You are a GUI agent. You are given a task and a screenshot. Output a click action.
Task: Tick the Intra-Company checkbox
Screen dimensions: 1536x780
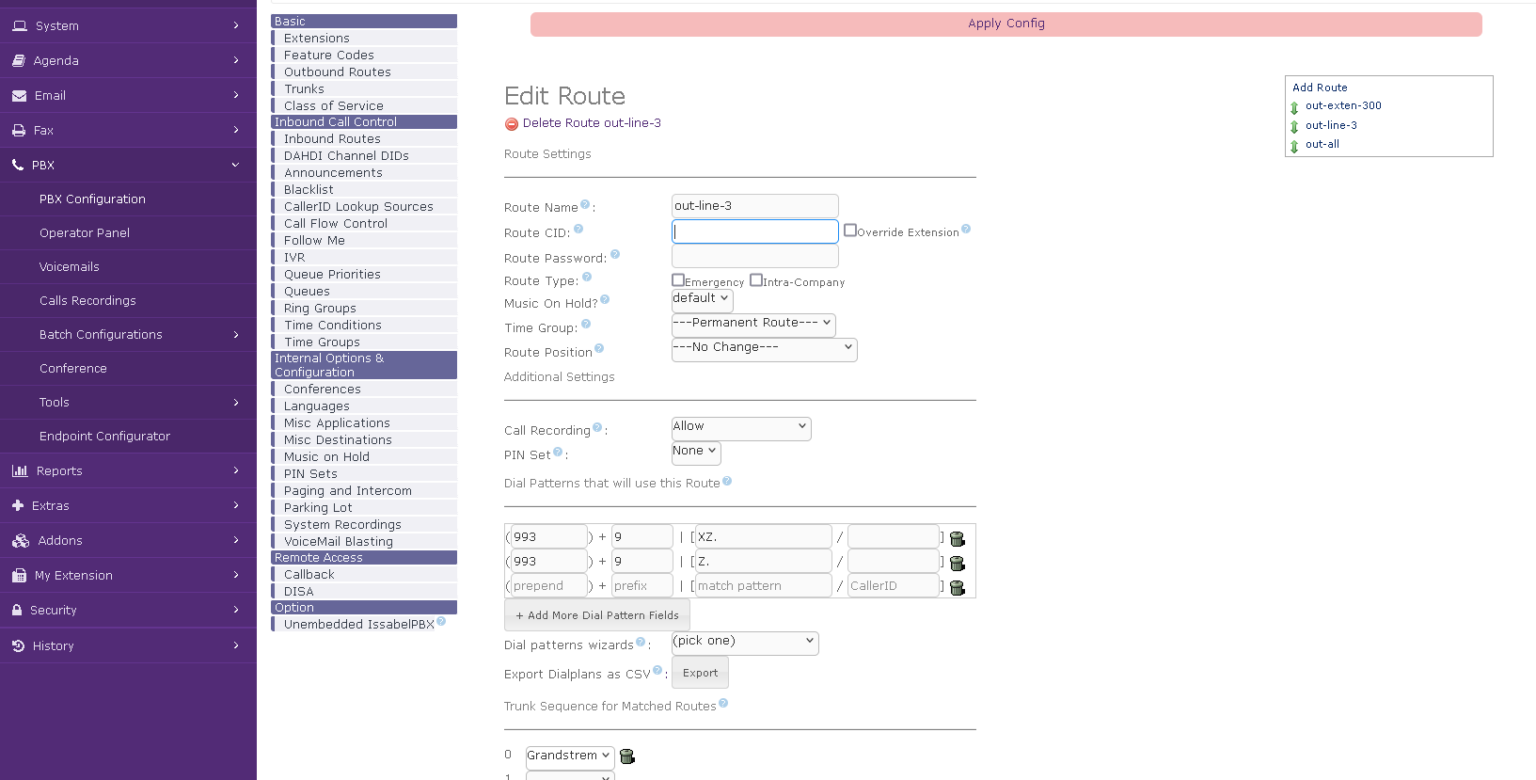756,280
